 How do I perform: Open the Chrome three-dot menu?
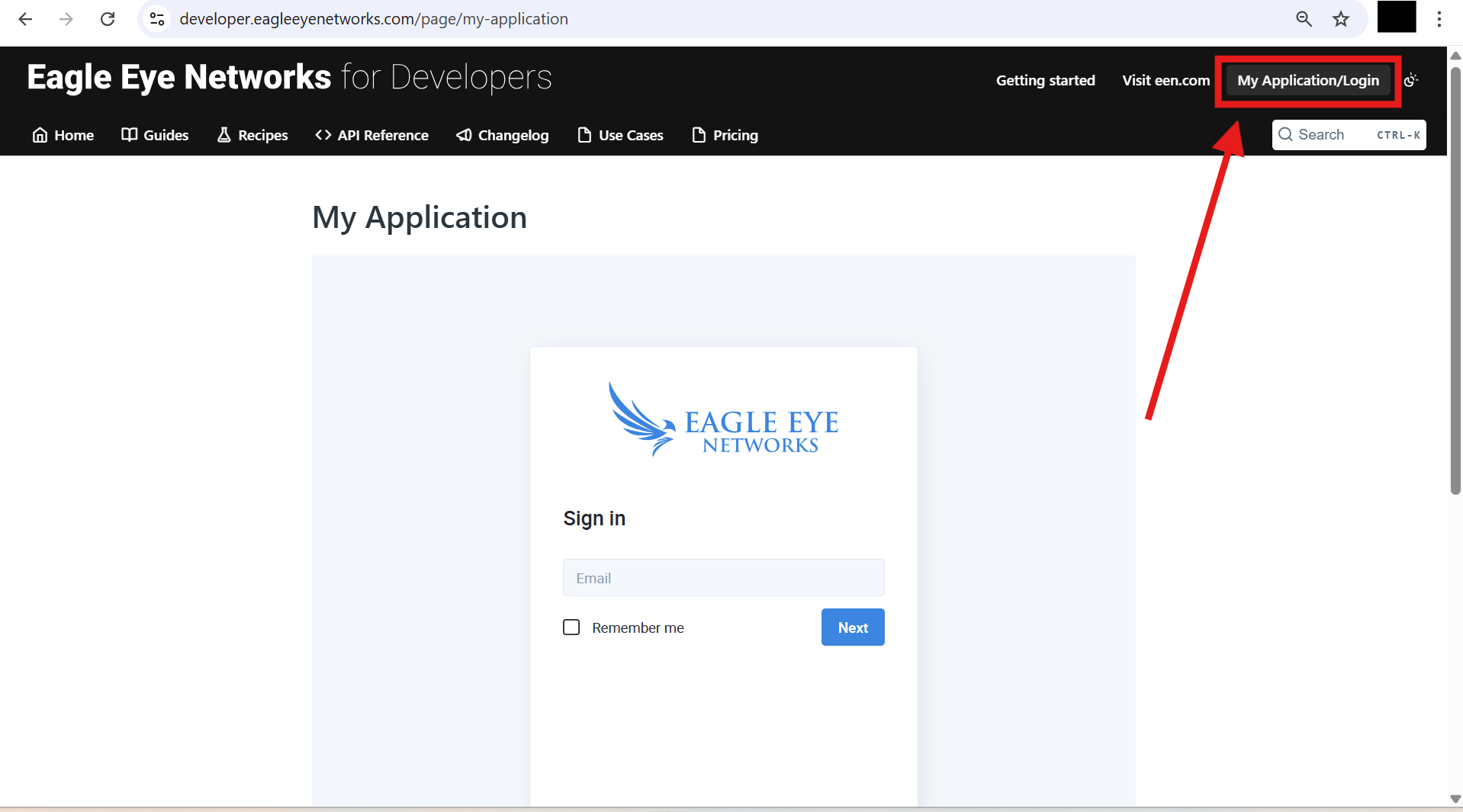pyautogui.click(x=1439, y=19)
